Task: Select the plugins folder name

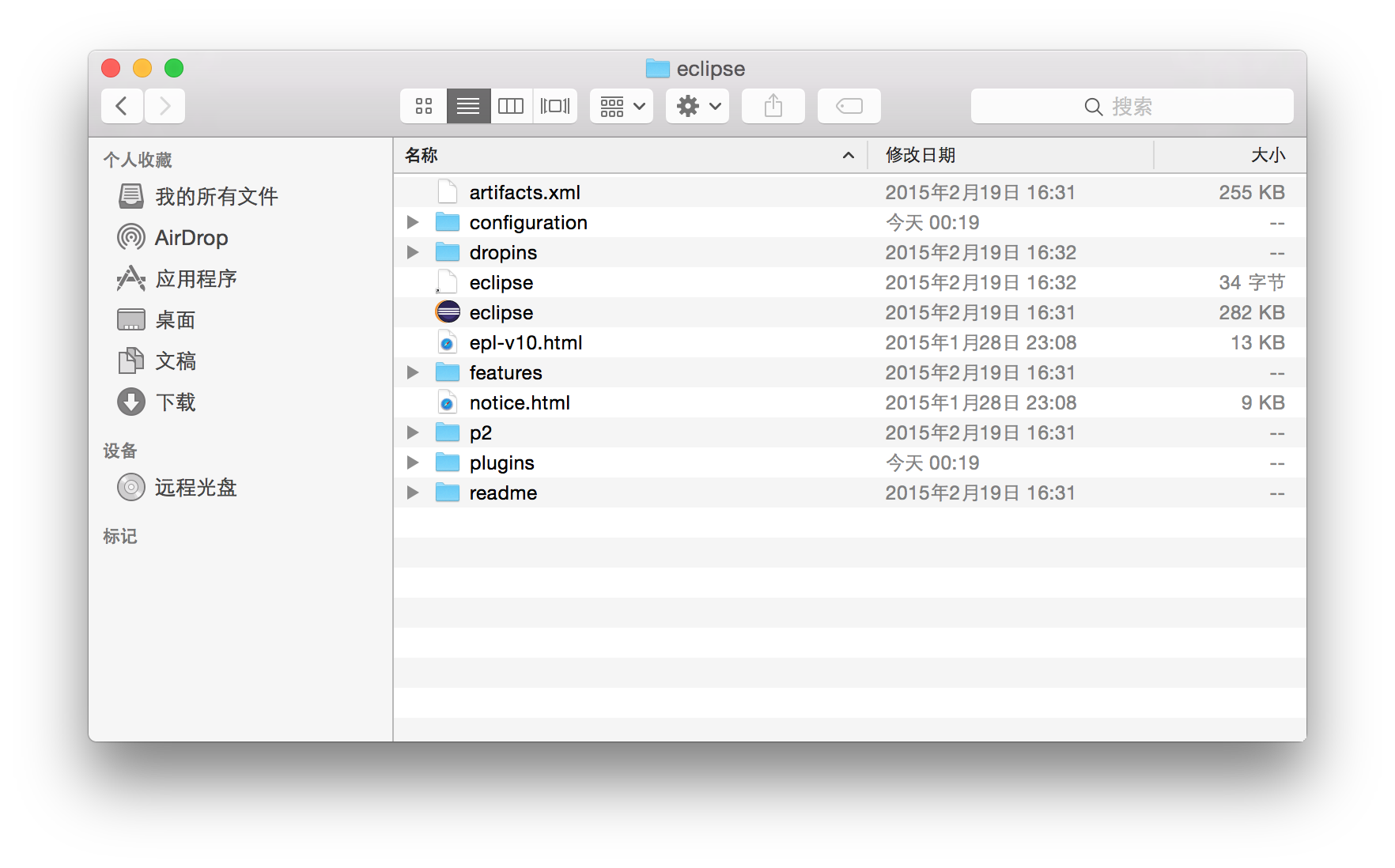Action: coord(501,462)
